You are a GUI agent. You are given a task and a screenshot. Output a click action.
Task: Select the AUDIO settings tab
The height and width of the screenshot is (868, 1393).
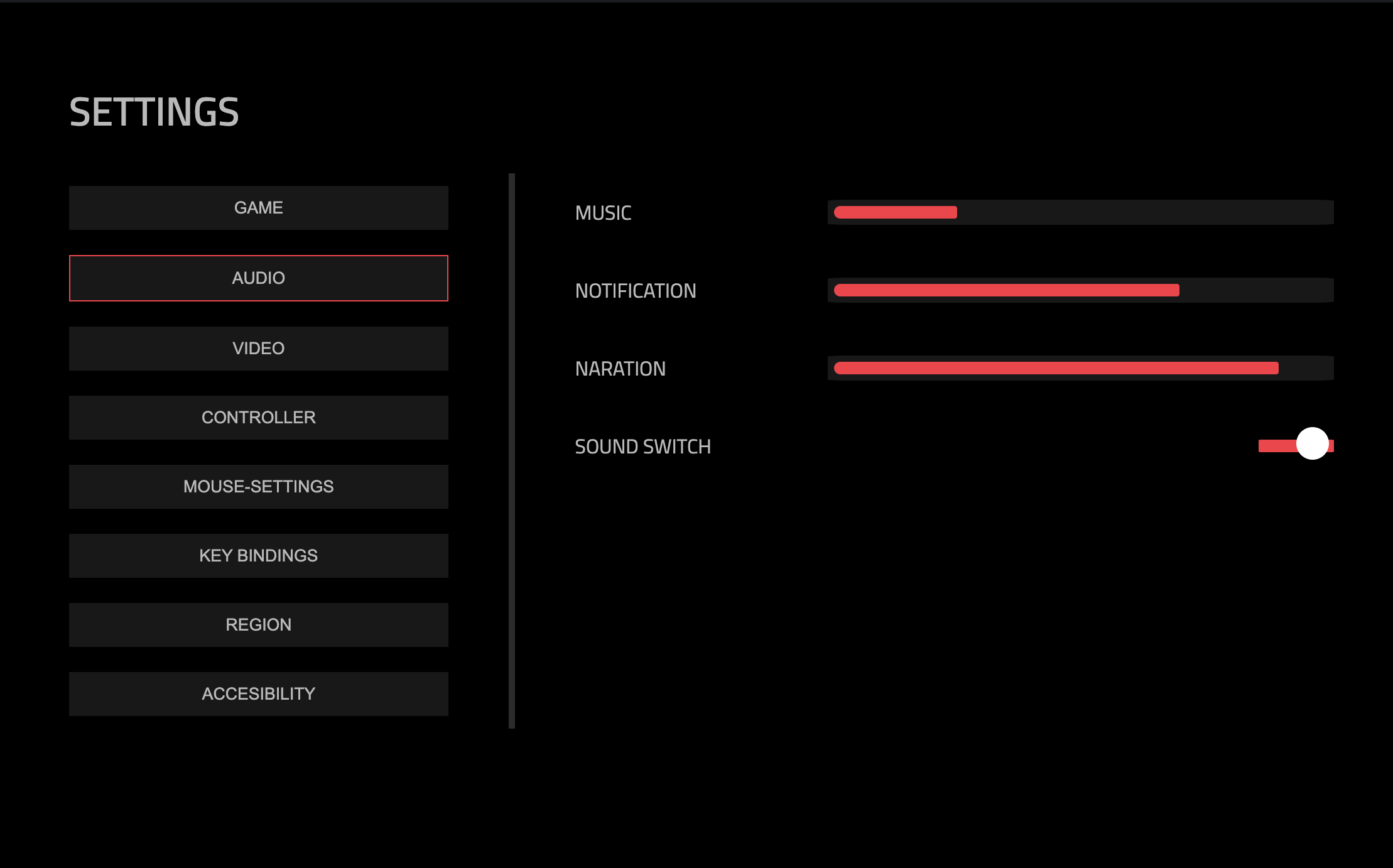258,277
